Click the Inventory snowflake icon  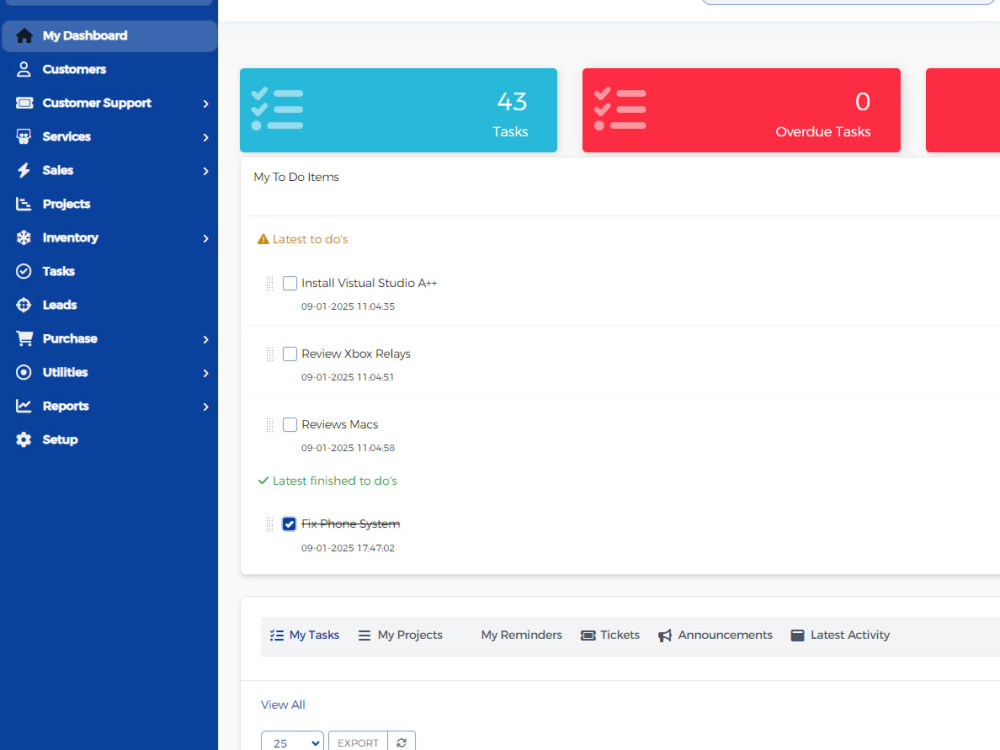[24, 238]
